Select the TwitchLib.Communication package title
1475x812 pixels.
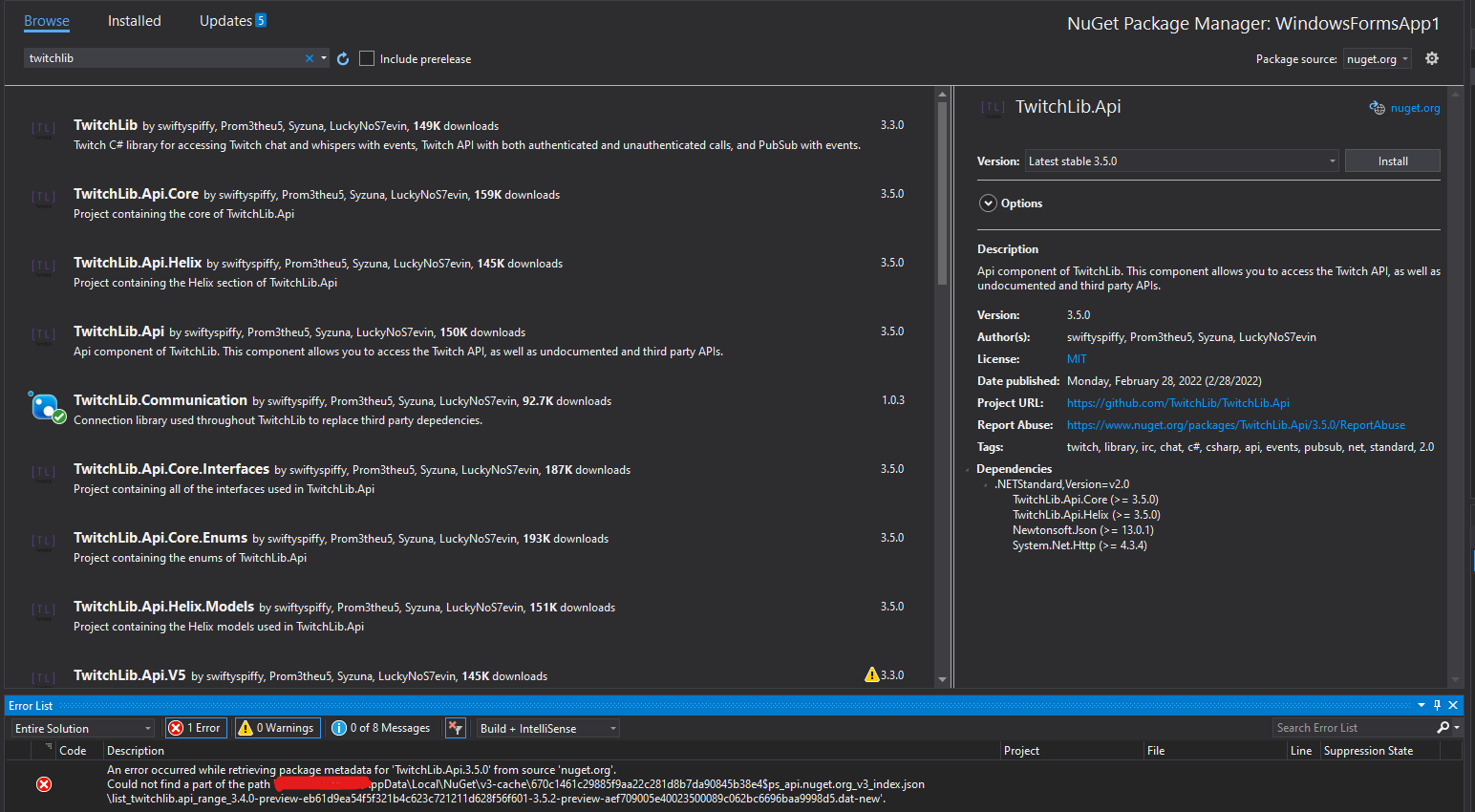[160, 400]
